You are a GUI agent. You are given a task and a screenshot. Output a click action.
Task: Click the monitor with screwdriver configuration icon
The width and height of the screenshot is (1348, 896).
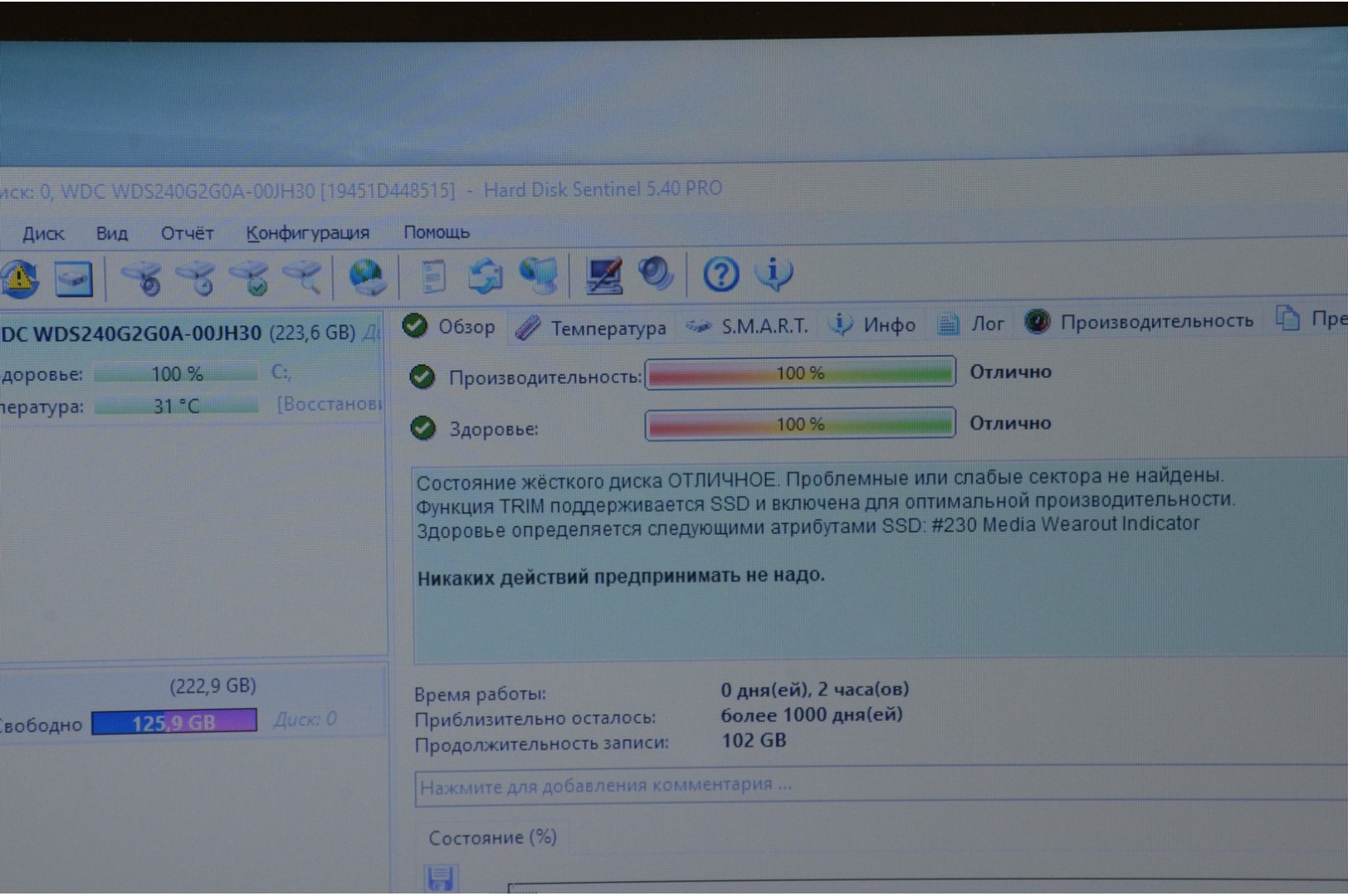point(603,275)
